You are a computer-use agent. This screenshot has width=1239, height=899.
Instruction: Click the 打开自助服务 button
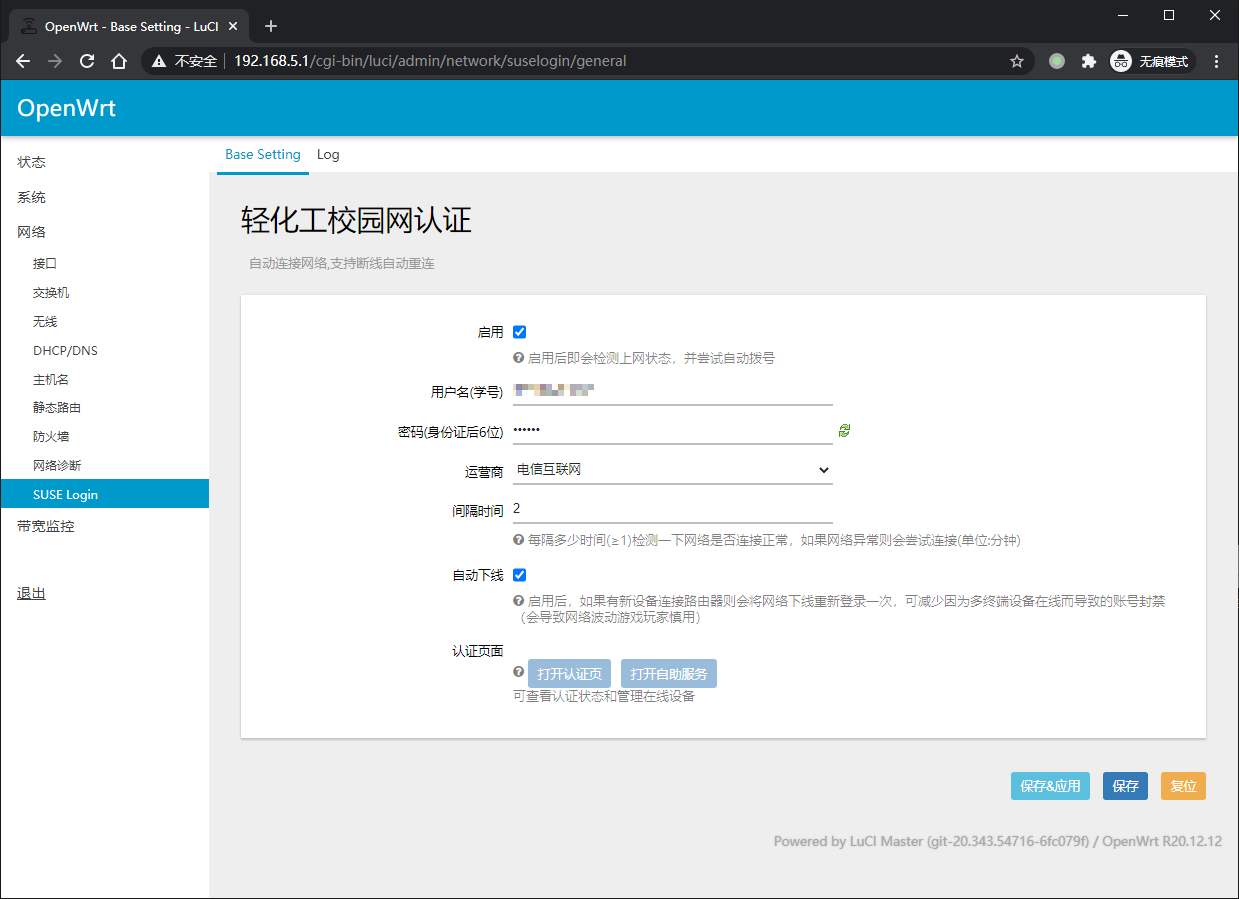tap(669, 674)
